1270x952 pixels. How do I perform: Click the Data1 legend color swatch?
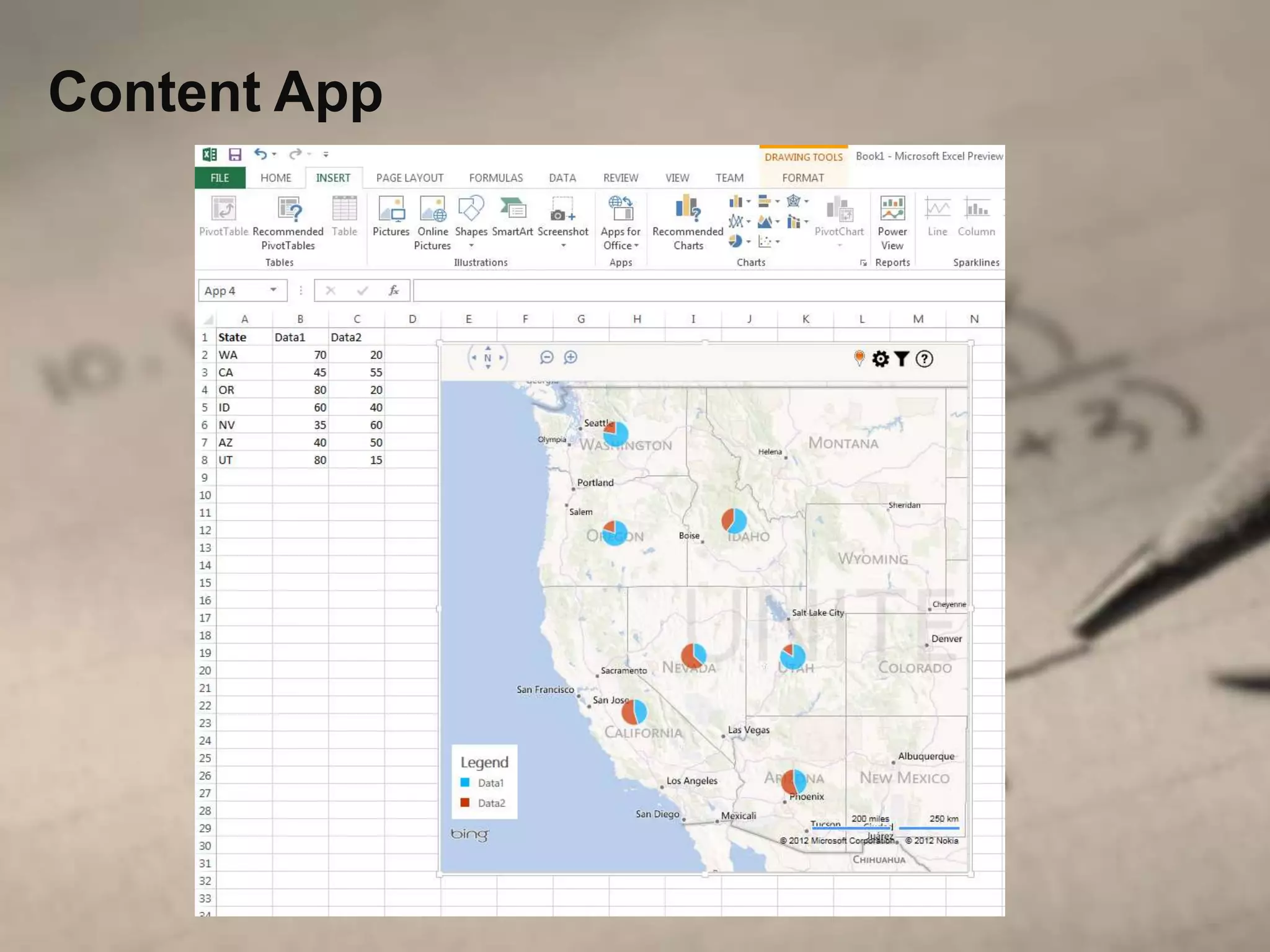point(465,783)
